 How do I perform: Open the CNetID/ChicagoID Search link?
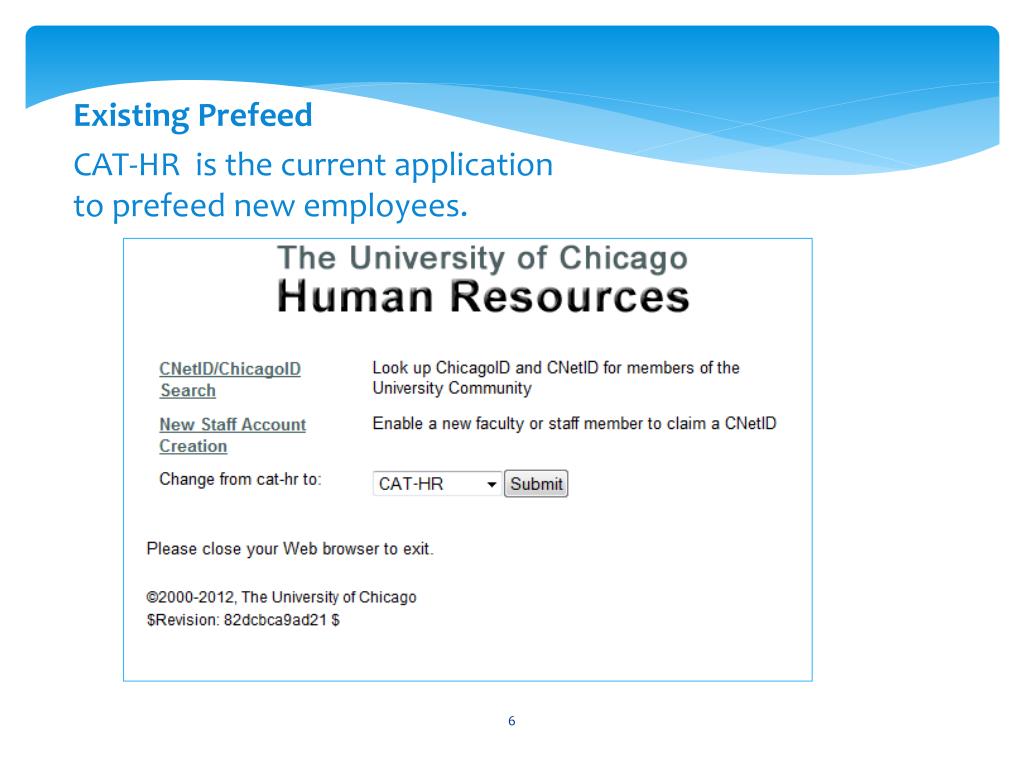tap(230, 379)
